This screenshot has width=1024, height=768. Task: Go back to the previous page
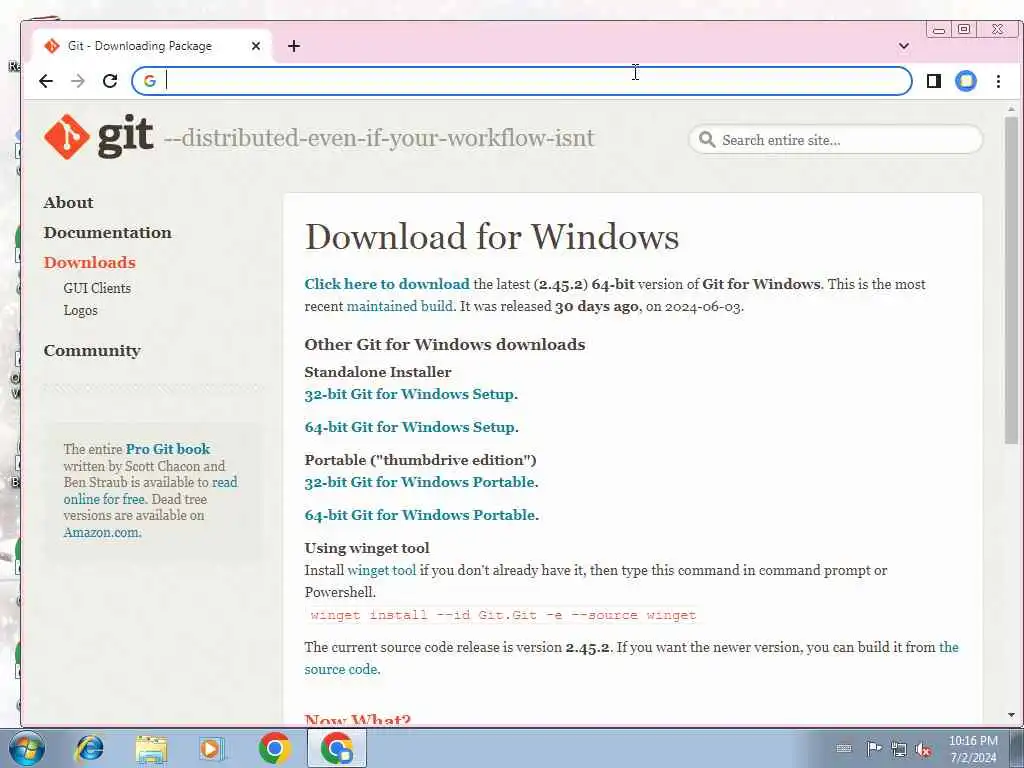pos(46,81)
